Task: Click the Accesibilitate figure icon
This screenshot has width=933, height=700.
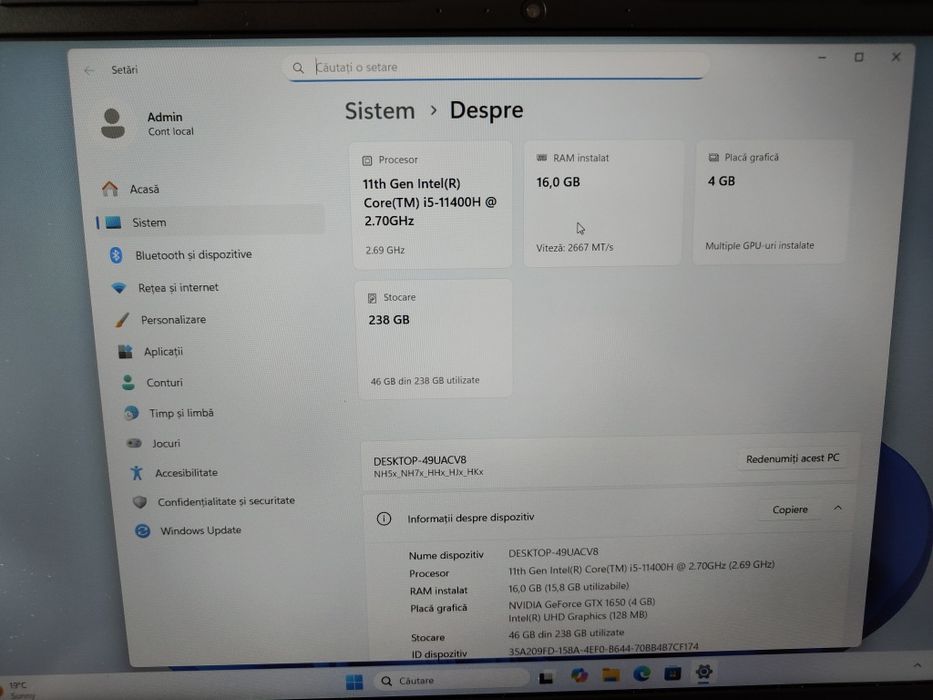Action: click(137, 473)
